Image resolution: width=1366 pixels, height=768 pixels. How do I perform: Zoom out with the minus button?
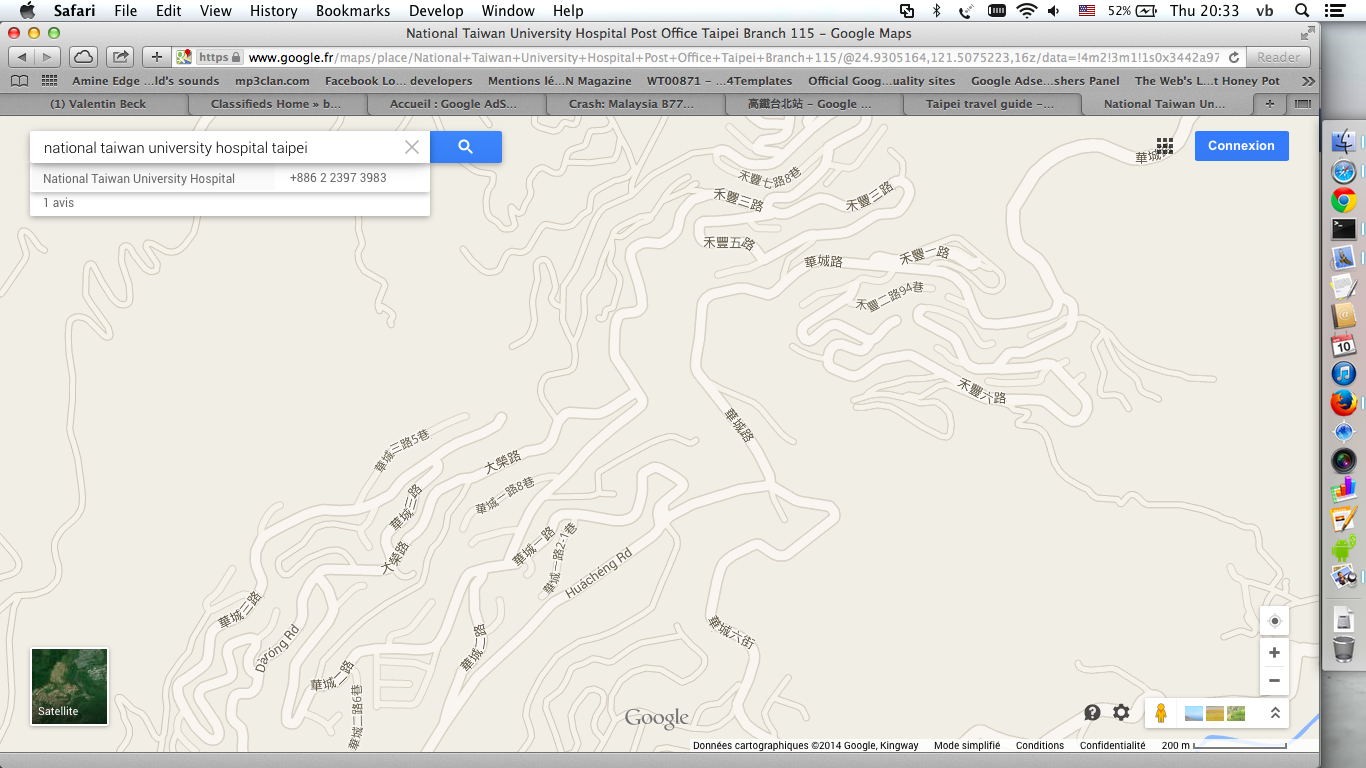click(x=1274, y=681)
